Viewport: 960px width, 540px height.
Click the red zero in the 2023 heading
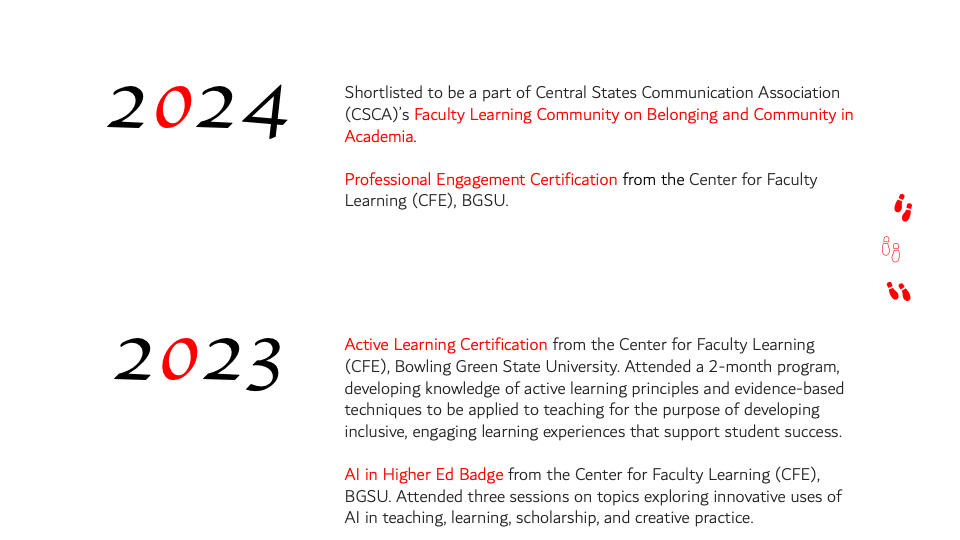[178, 361]
